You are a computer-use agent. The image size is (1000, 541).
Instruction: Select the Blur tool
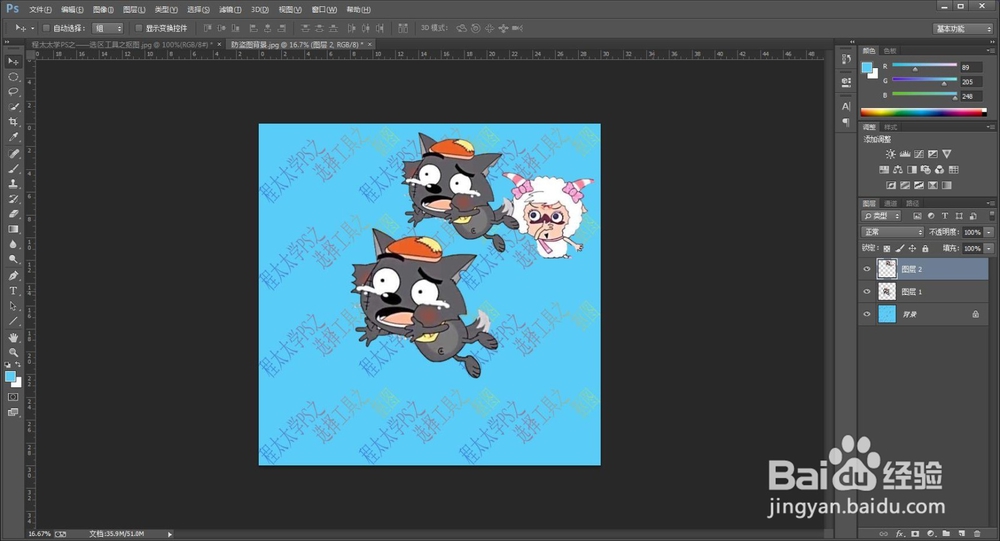[x=13, y=244]
